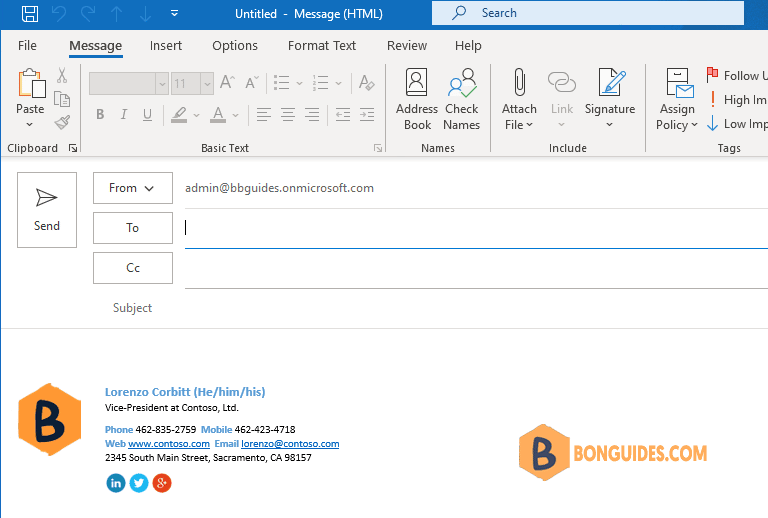The width and height of the screenshot is (768, 518).
Task: Apply the font color
Action: [x=218, y=115]
